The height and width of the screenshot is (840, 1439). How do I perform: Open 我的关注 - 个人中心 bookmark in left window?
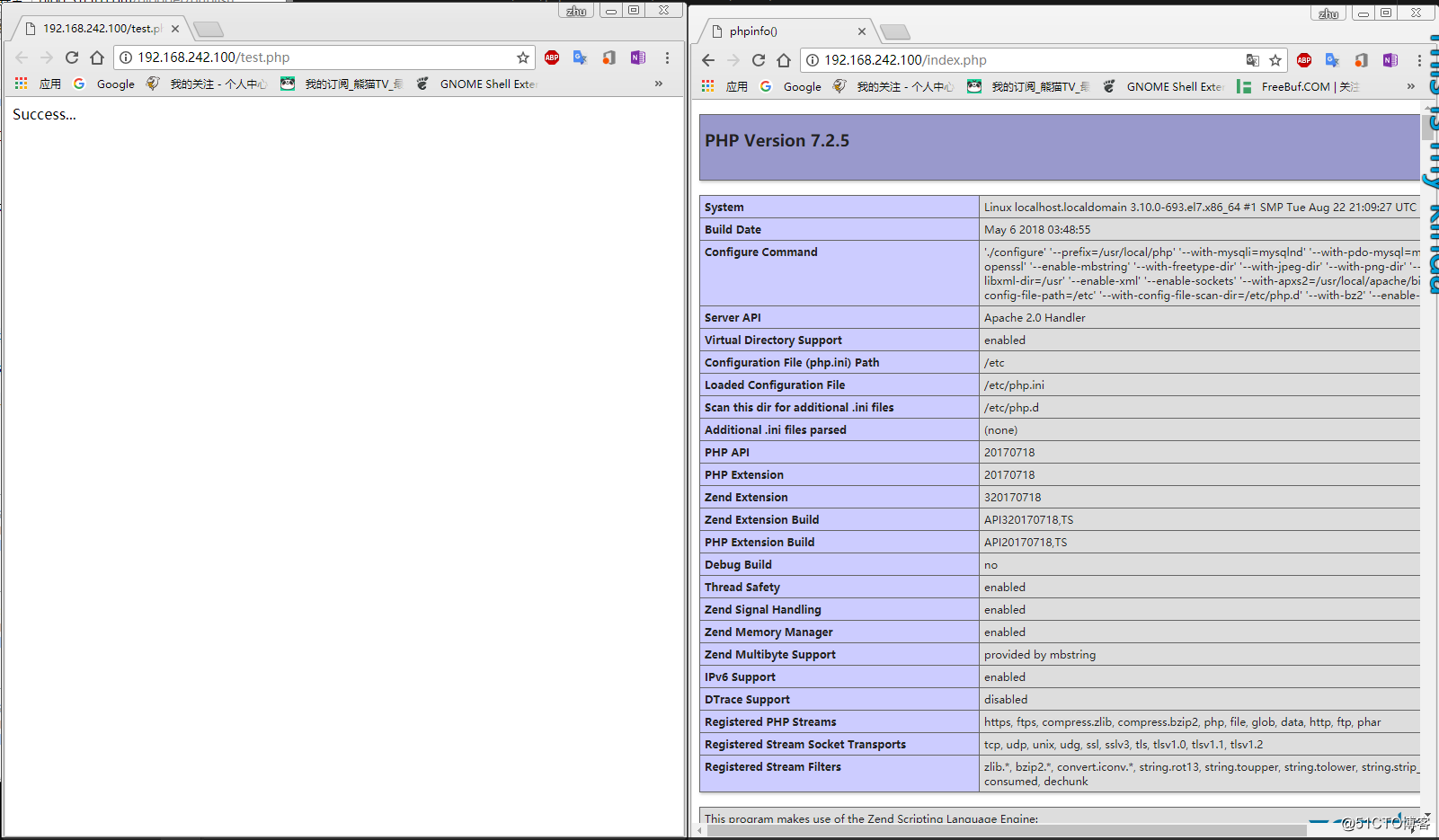click(x=207, y=84)
